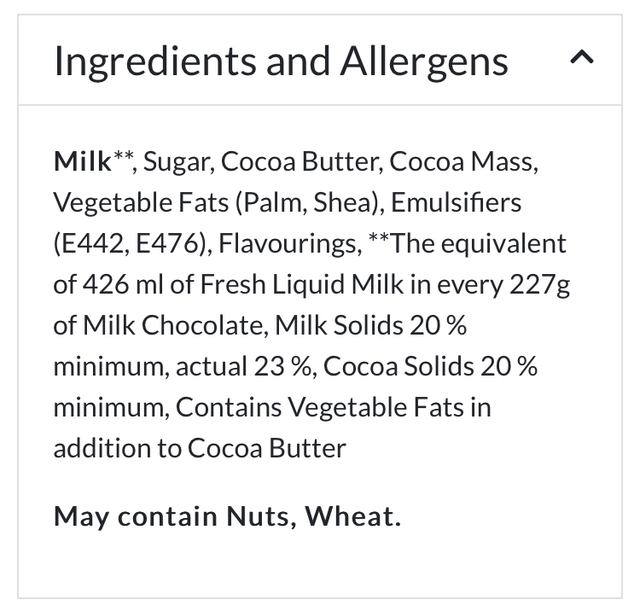Viewport: 640px width, 606px height.
Task: Click the Wheat allergen word
Action: point(352,517)
